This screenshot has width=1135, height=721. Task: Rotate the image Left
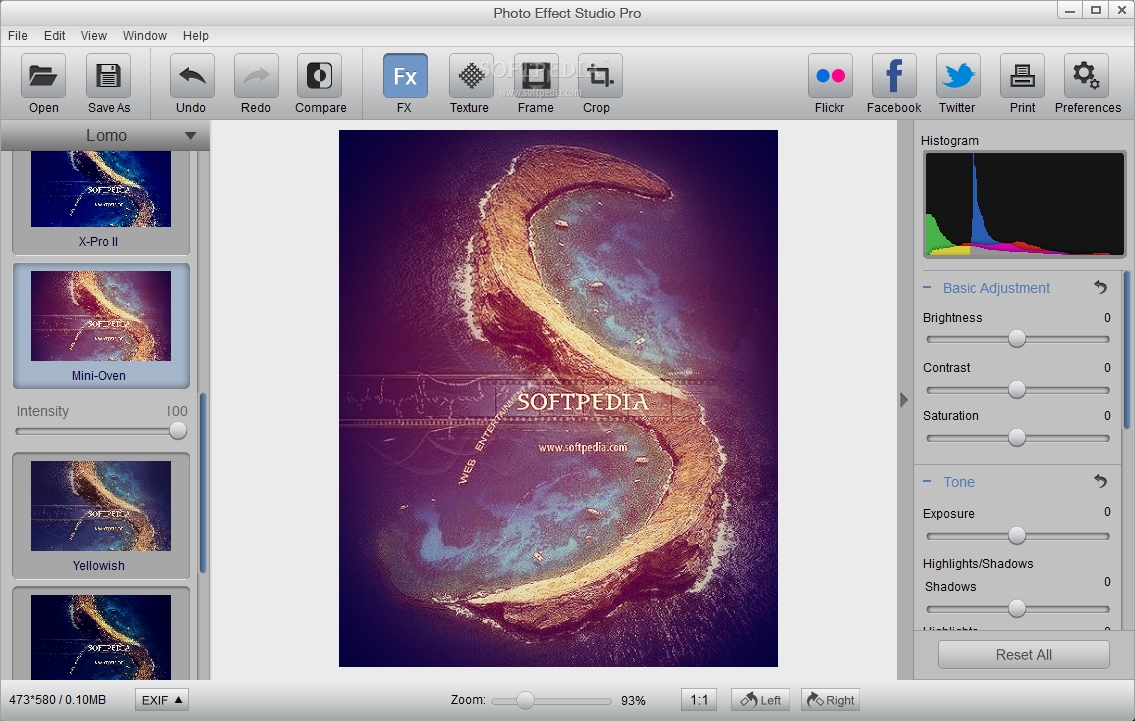tap(761, 700)
